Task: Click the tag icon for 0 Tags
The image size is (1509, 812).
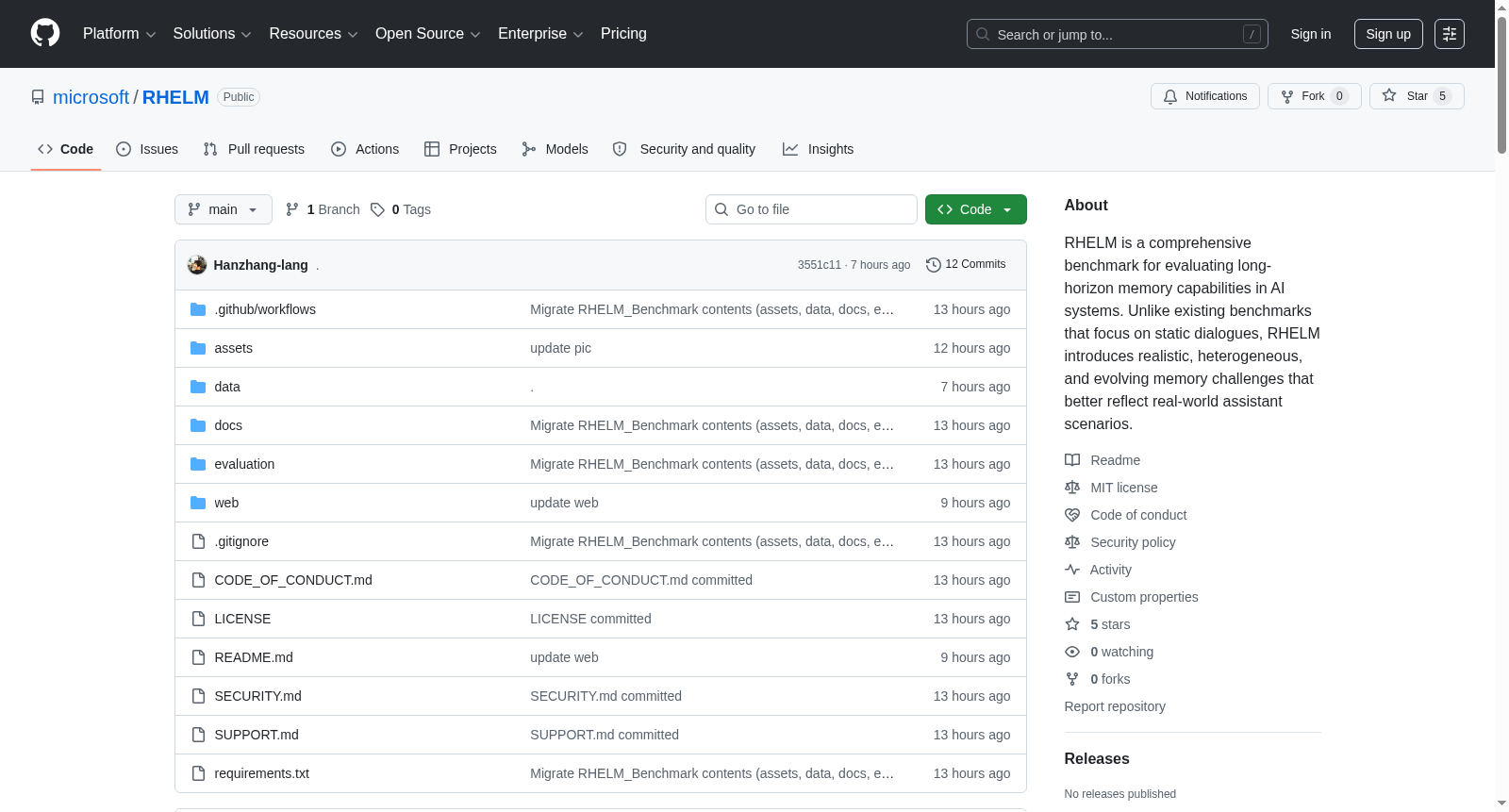Action: pos(377,209)
